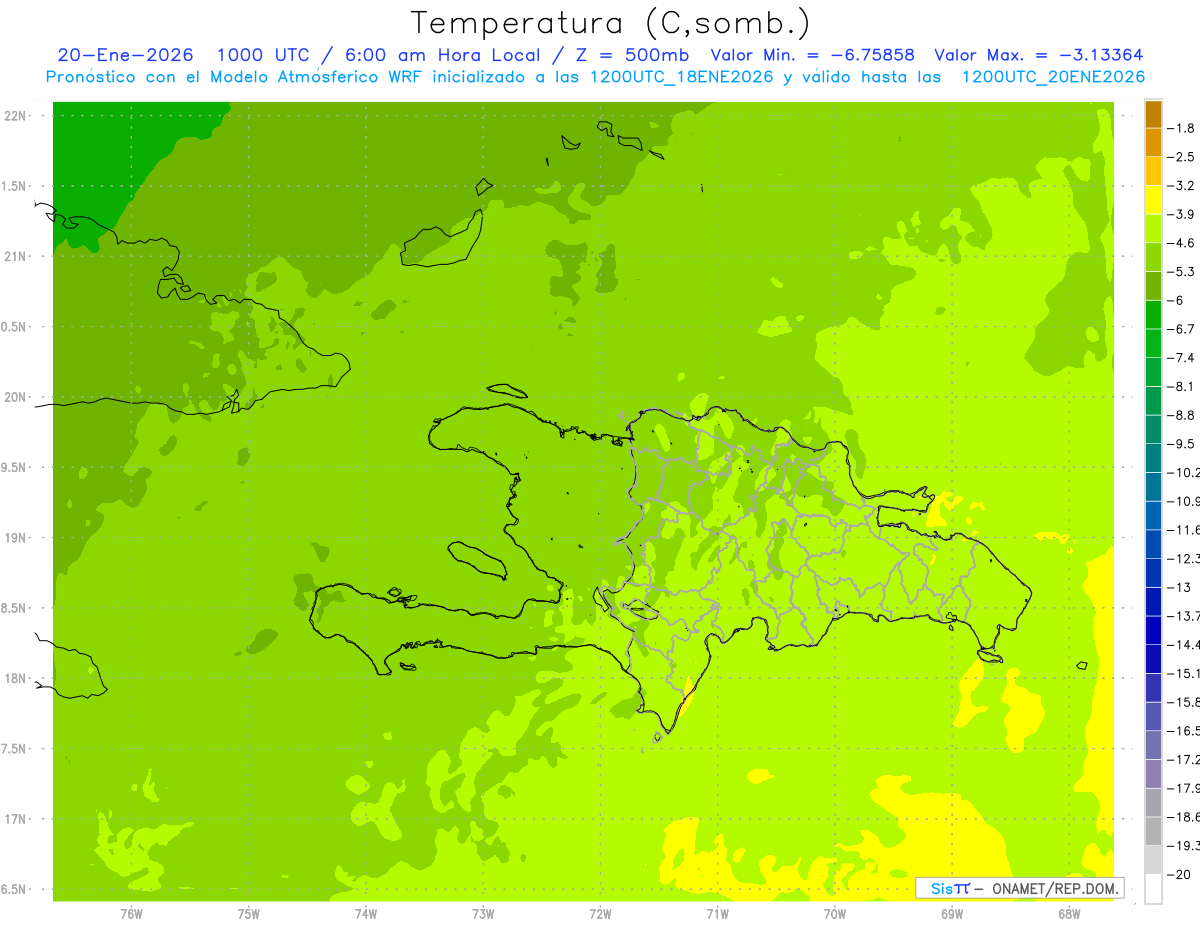Viewport: 1200px width, 927px height.
Task: Click the '1000 UTC' time text
Action: [265, 55]
